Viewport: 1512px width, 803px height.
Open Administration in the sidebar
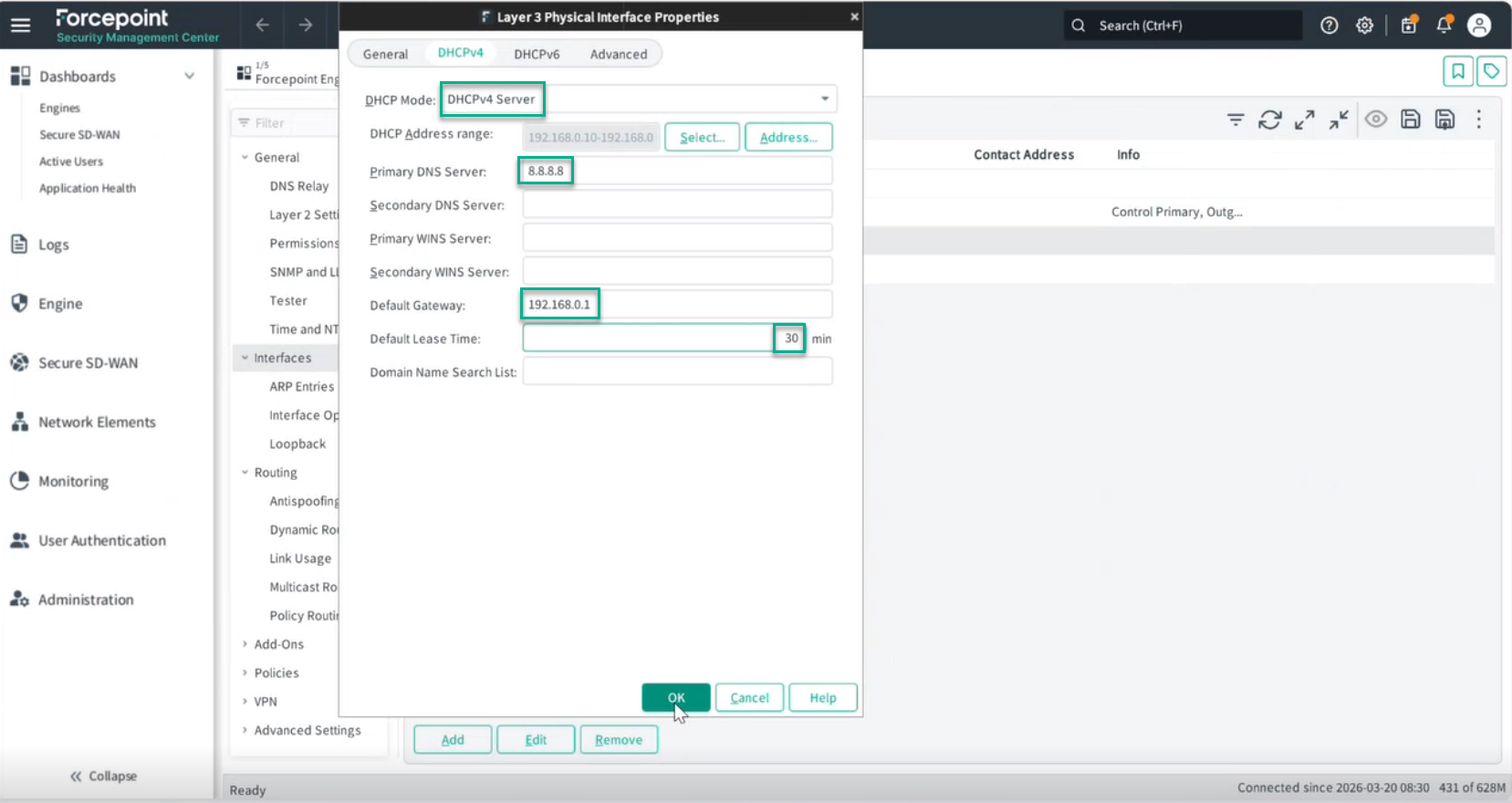coord(86,600)
